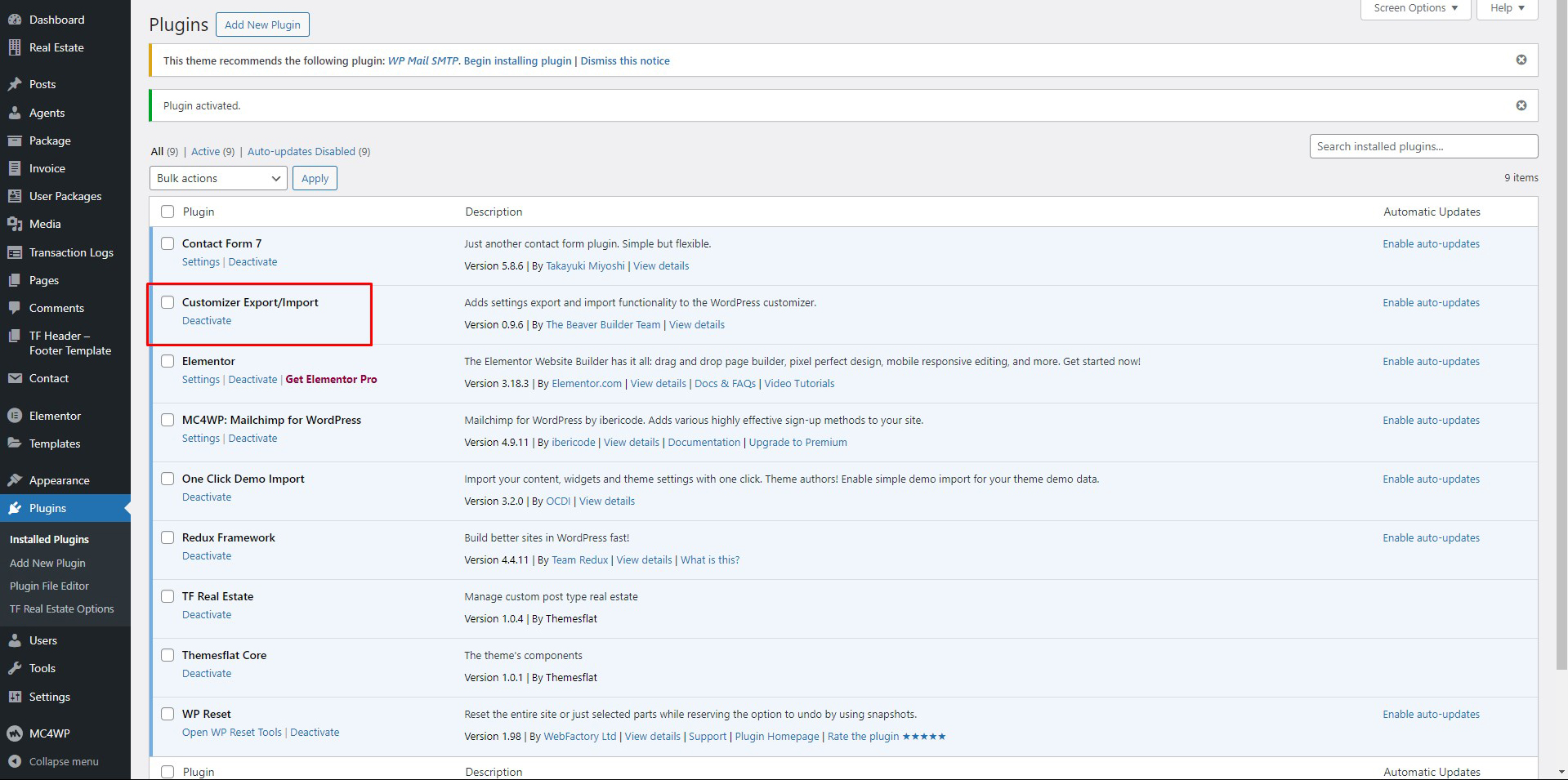Screen dimensions: 1568x780
Task: Click the Tools wrench icon
Action: tap(15, 668)
